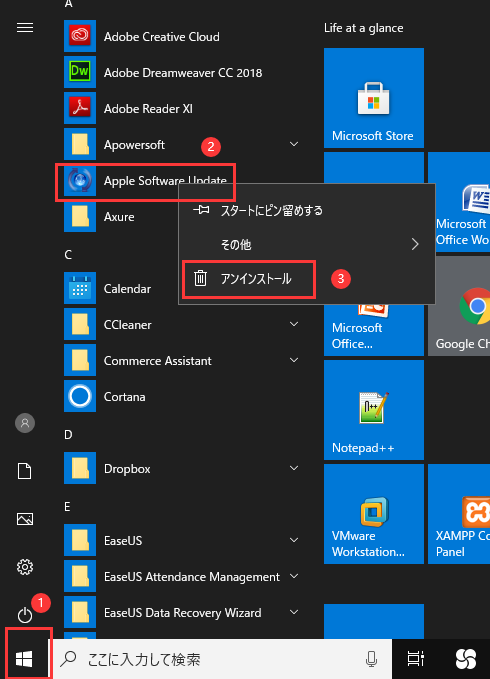Click the trash icon beside アンインストール

[200, 278]
